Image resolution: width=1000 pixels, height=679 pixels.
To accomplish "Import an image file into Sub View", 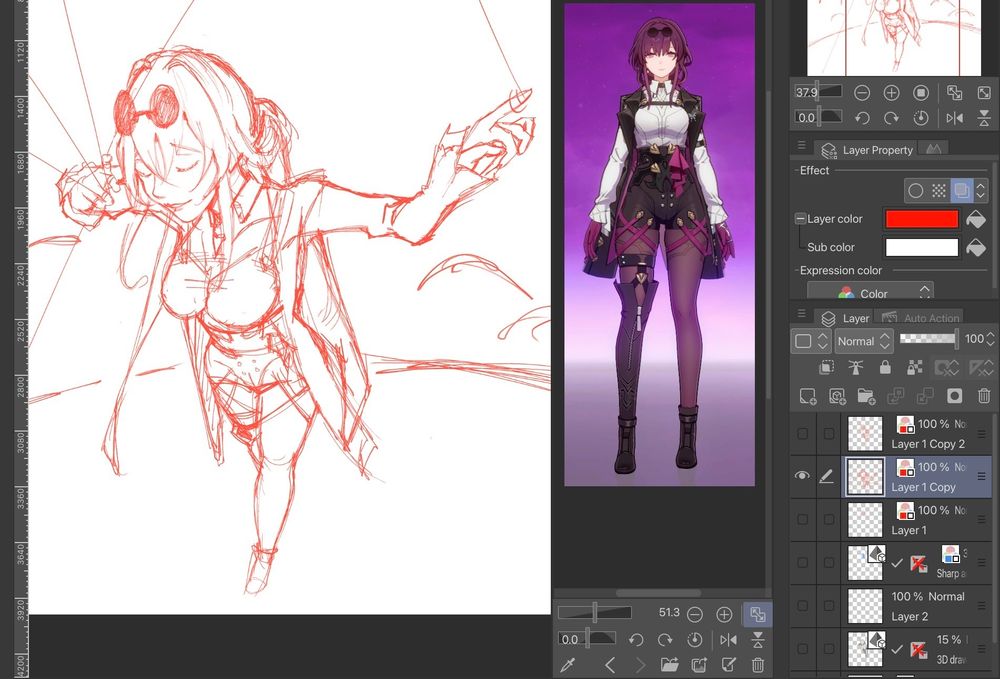I will coord(669,665).
